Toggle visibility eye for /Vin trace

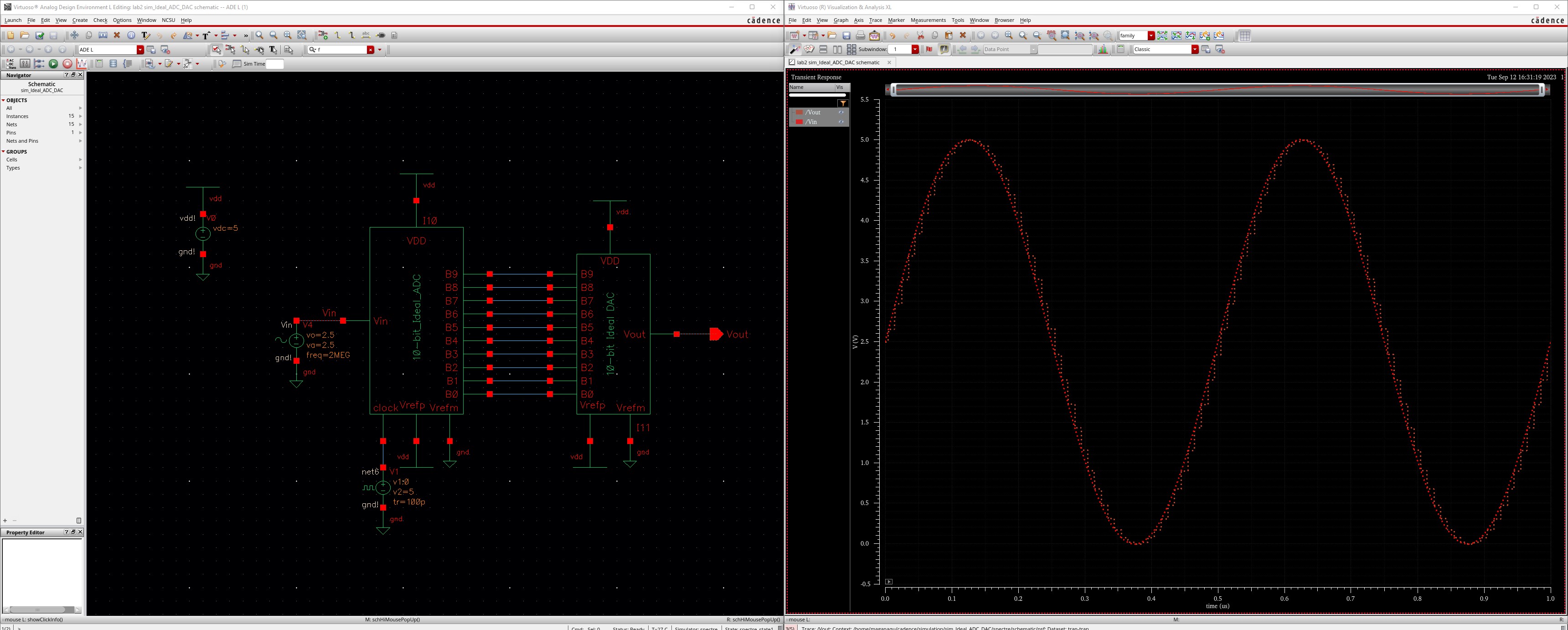(841, 122)
